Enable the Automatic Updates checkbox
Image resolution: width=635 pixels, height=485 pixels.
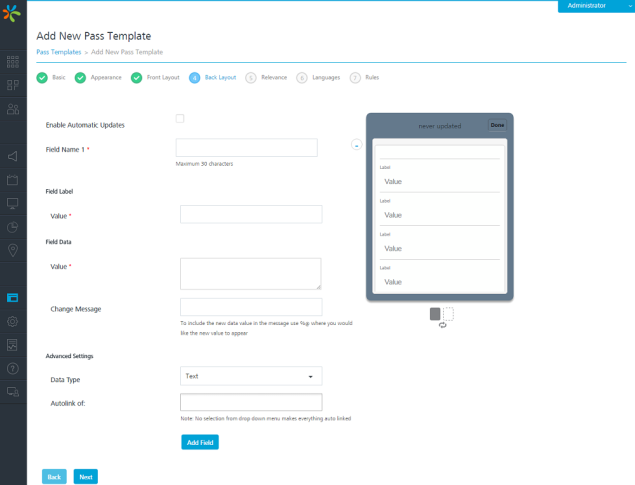coord(180,119)
